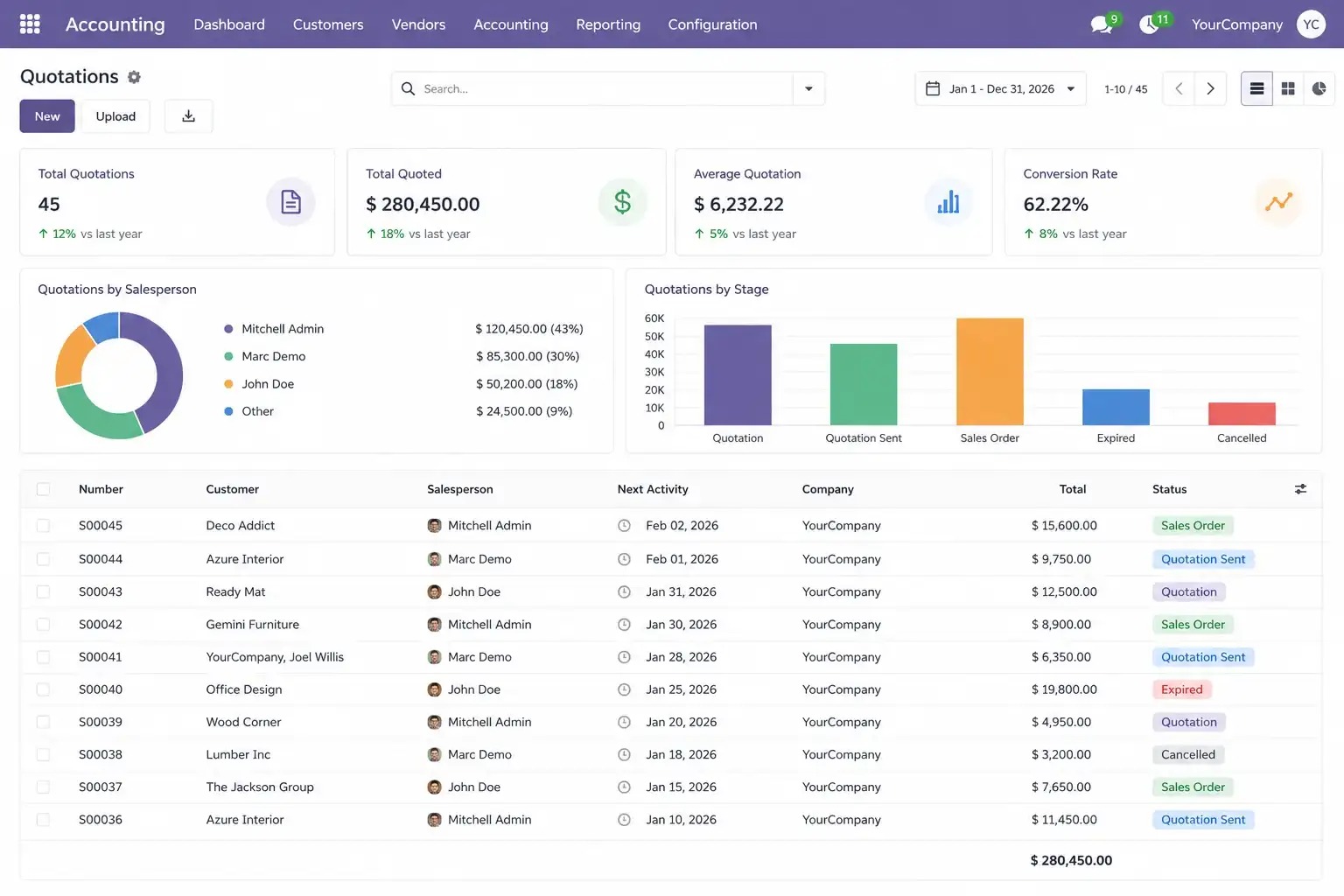This screenshot has width=1344, height=896.
Task: Click the orange Sales Order bar
Action: [x=990, y=372]
